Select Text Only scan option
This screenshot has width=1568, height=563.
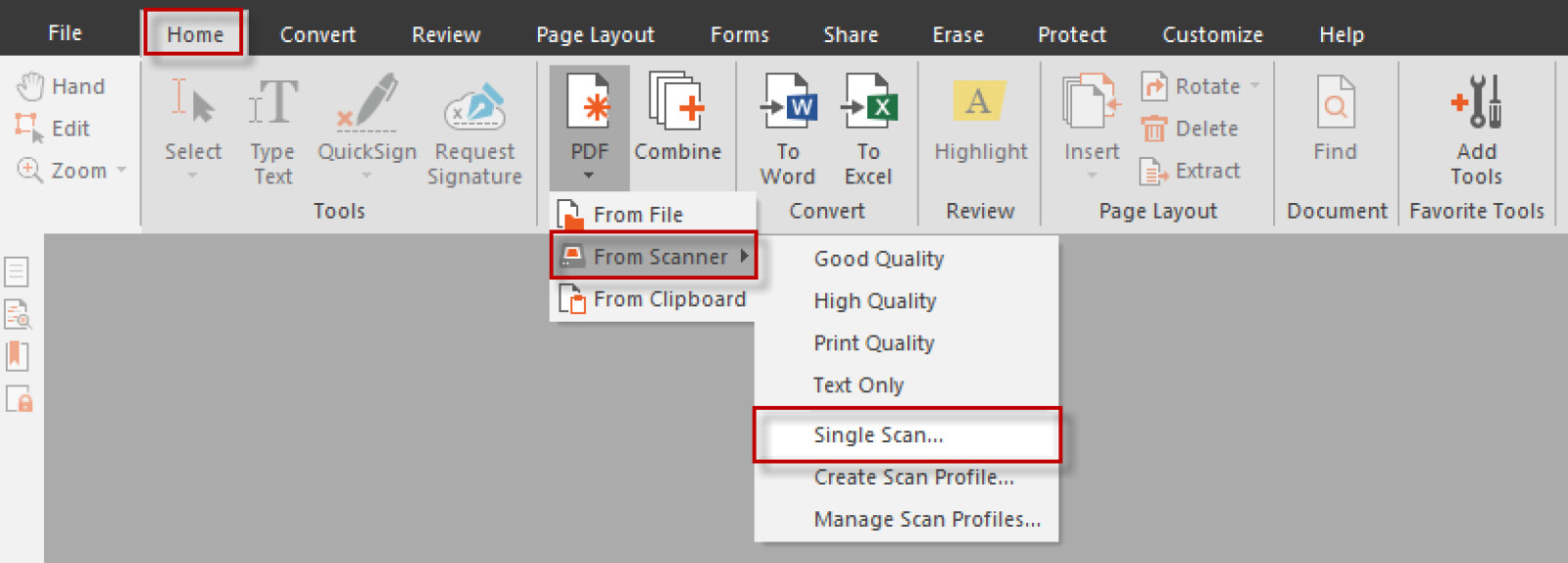(906, 385)
